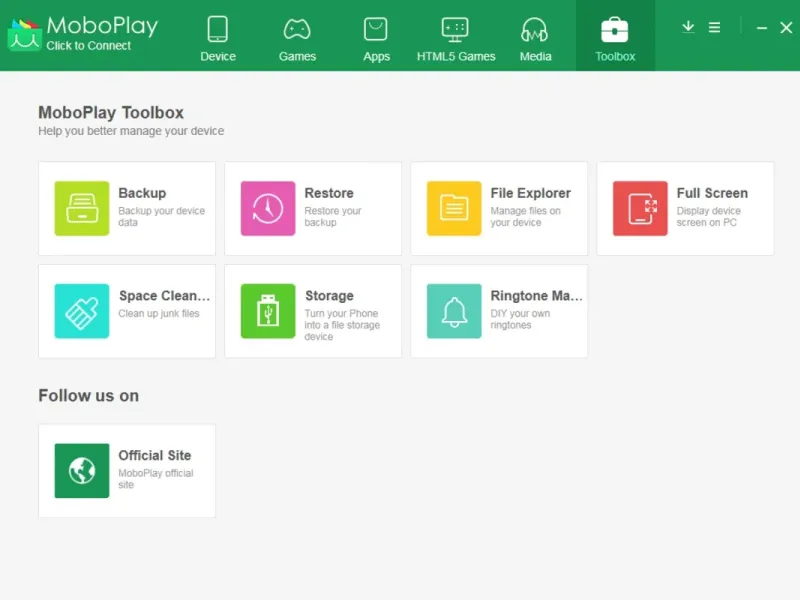Click 'Backup your device data' description

pos(161,216)
